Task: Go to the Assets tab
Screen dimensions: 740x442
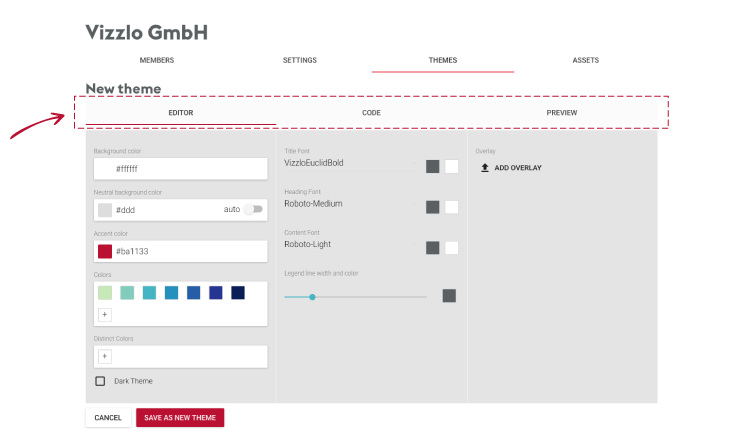Action: 586,60
